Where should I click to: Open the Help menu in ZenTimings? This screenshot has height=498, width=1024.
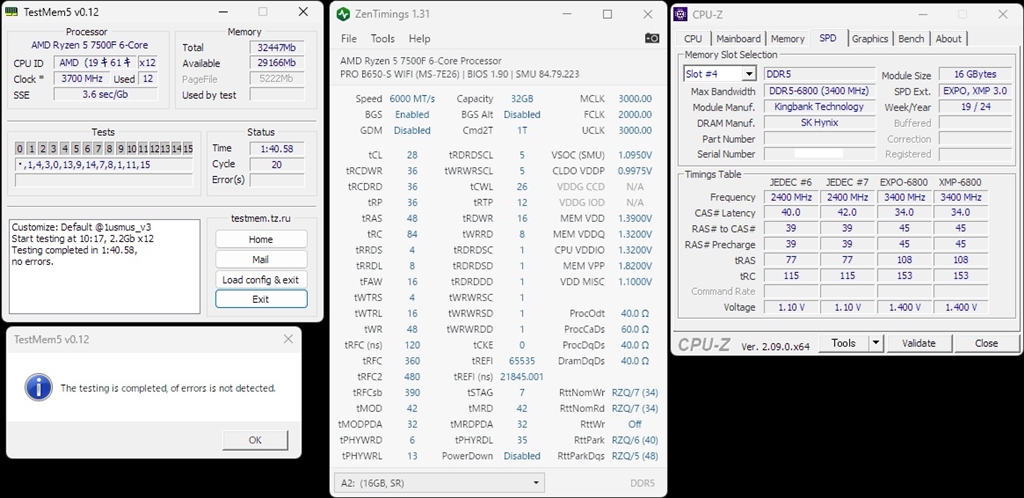pyautogui.click(x=419, y=39)
